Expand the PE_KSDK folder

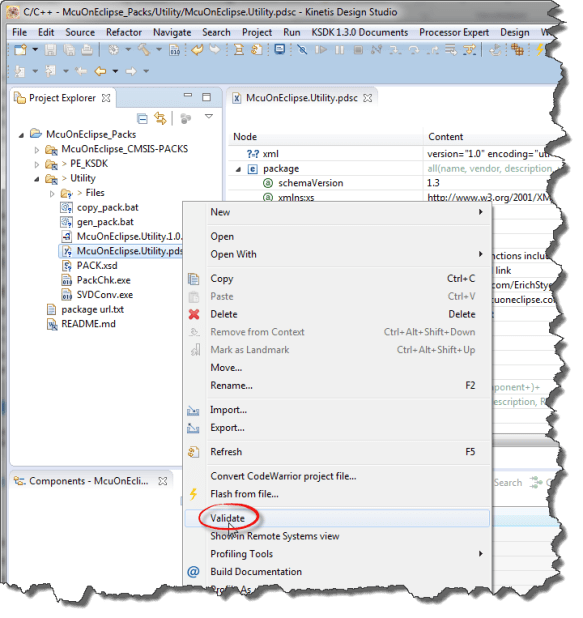(x=37, y=164)
